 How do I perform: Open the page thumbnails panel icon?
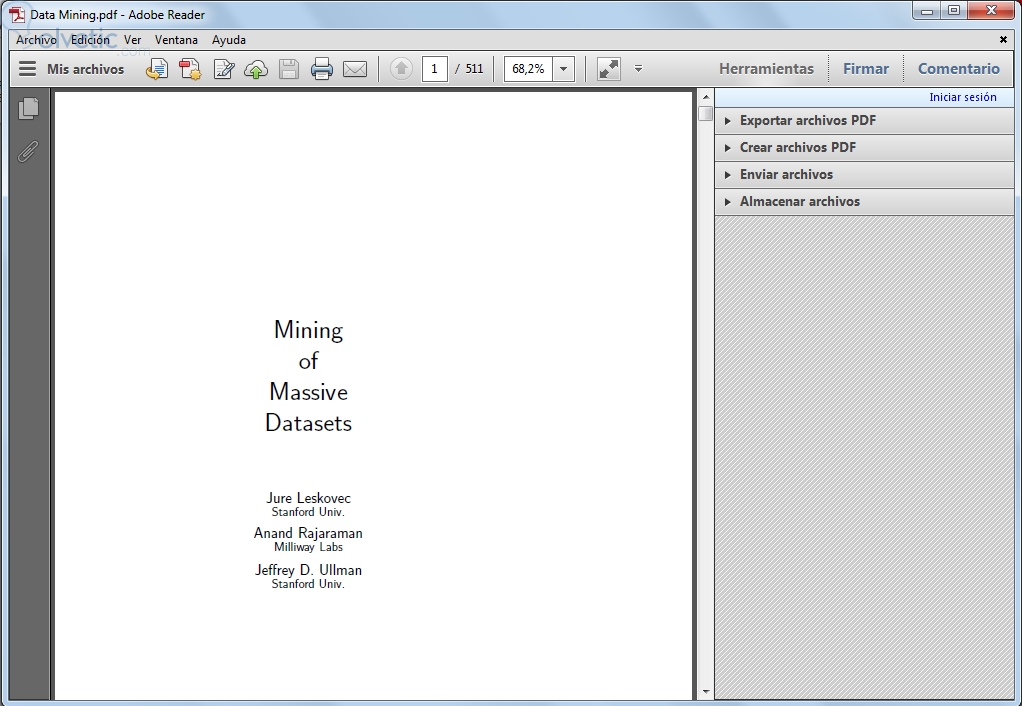(29, 108)
